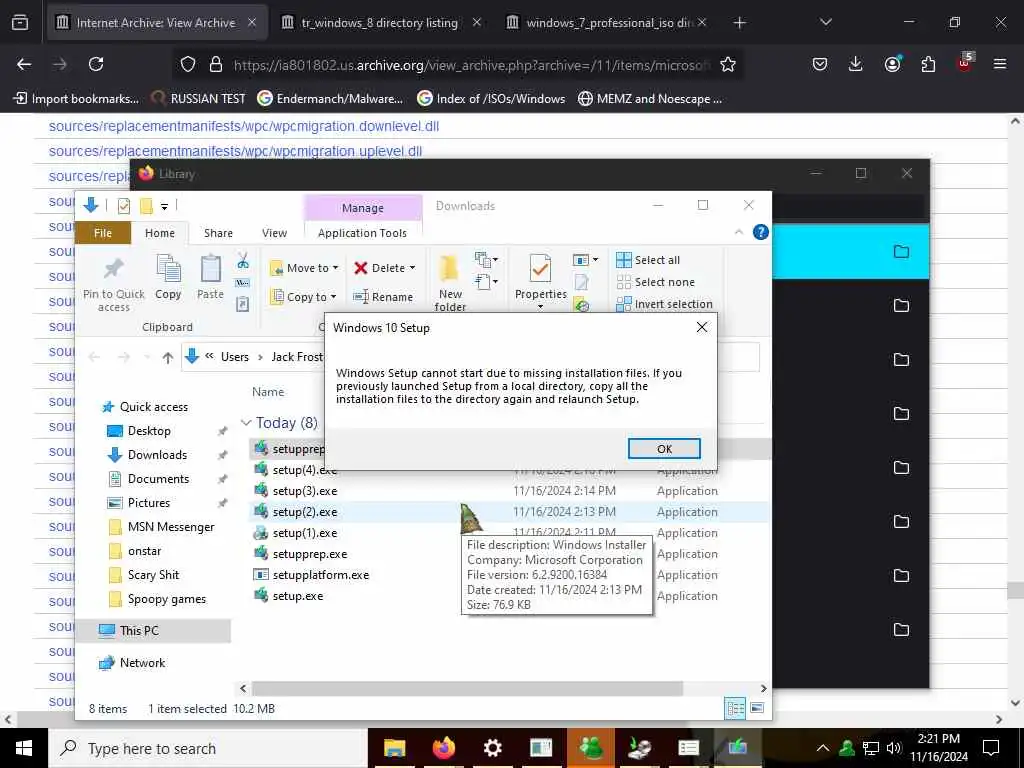The image size is (1024, 768).
Task: Click the Manage contextual tab
Action: 362,208
